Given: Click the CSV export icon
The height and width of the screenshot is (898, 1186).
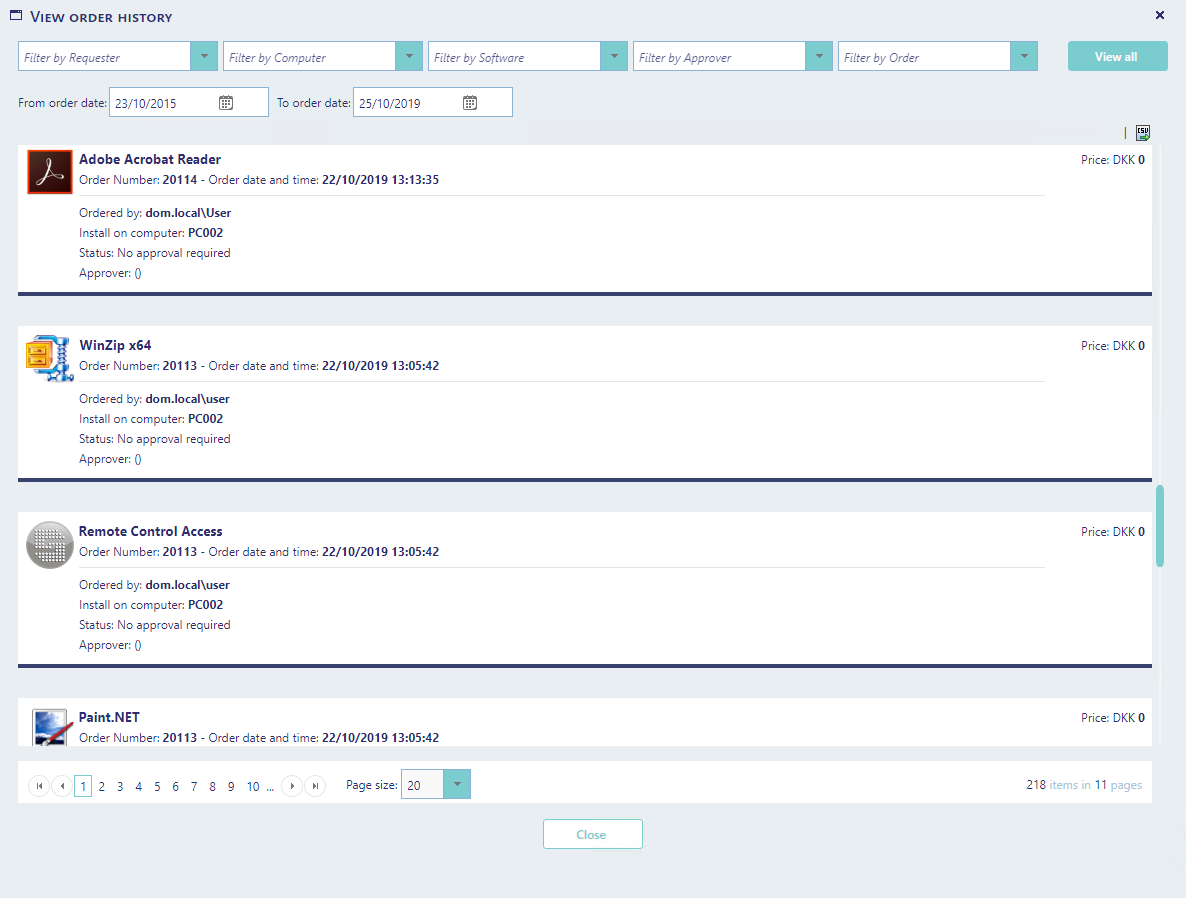Looking at the screenshot, I should (x=1142, y=133).
